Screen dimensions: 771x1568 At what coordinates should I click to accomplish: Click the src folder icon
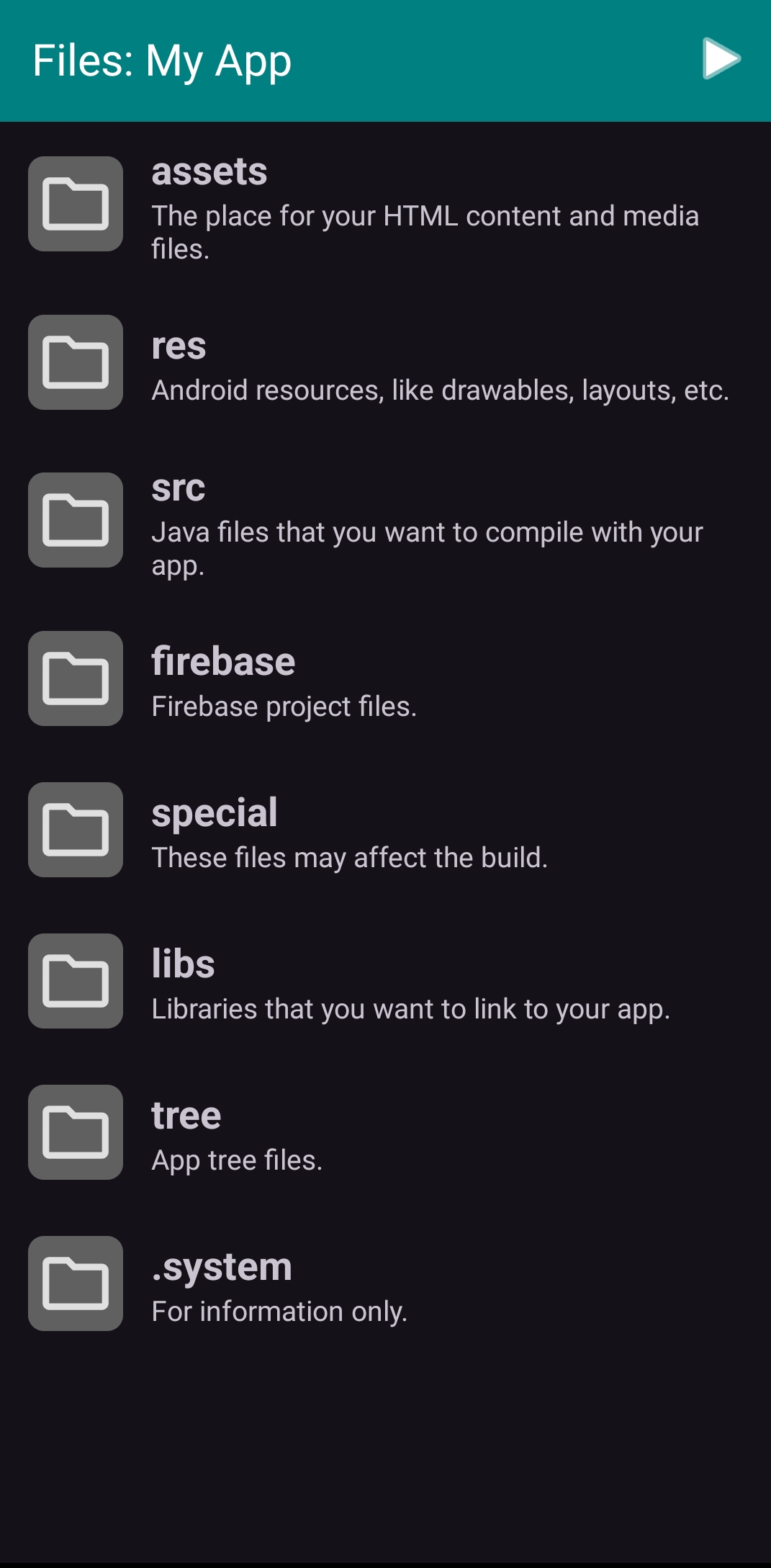click(x=76, y=520)
